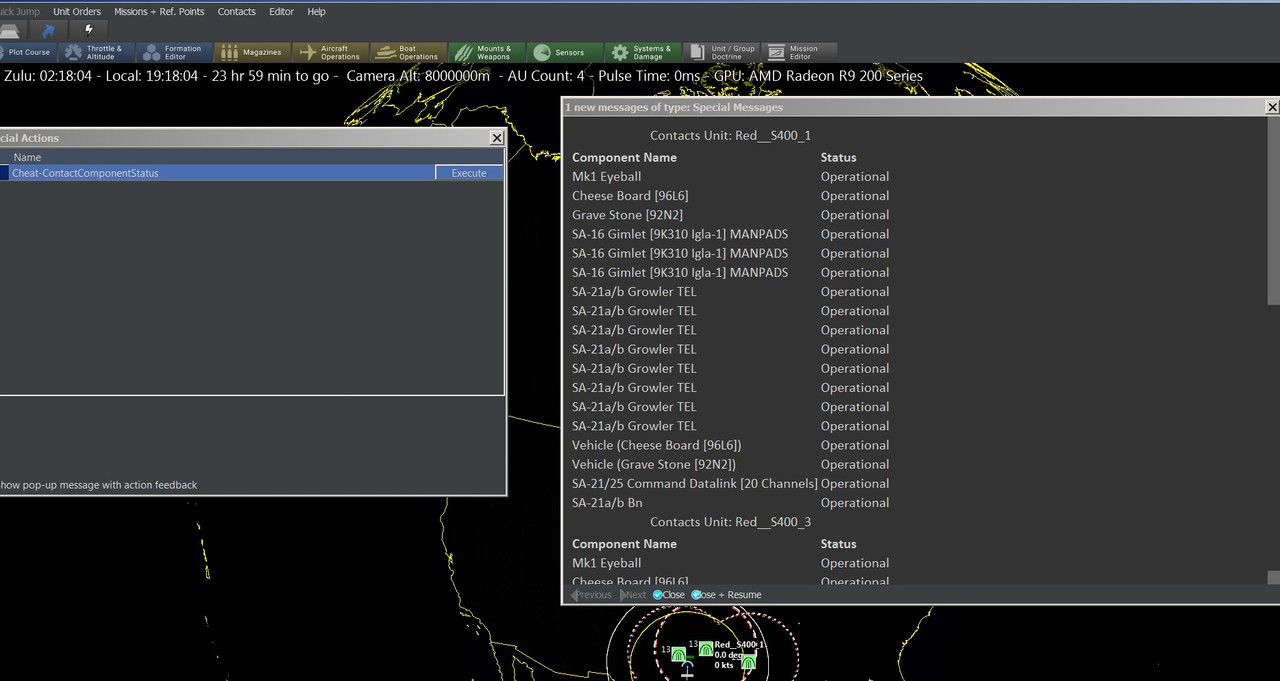Click the Special Messages window title bar text
Image resolution: width=1280 pixels, height=681 pixels.
click(x=674, y=107)
